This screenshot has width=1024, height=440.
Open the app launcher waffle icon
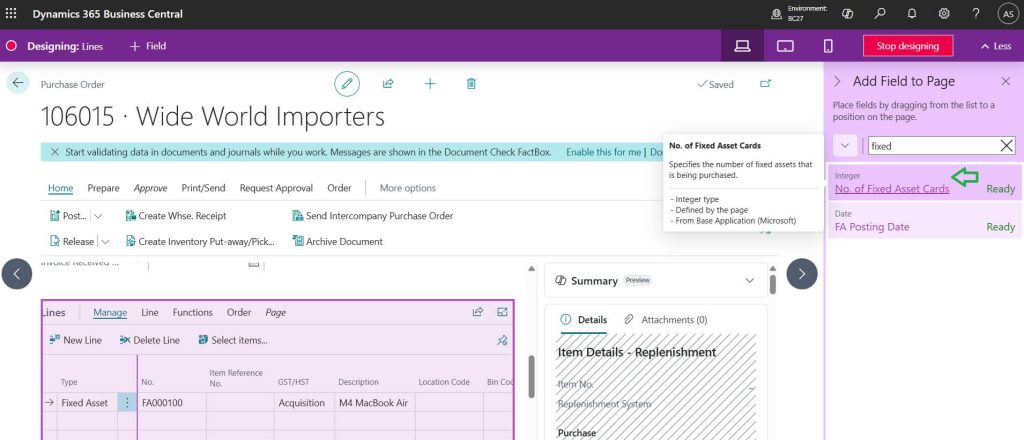(x=12, y=14)
